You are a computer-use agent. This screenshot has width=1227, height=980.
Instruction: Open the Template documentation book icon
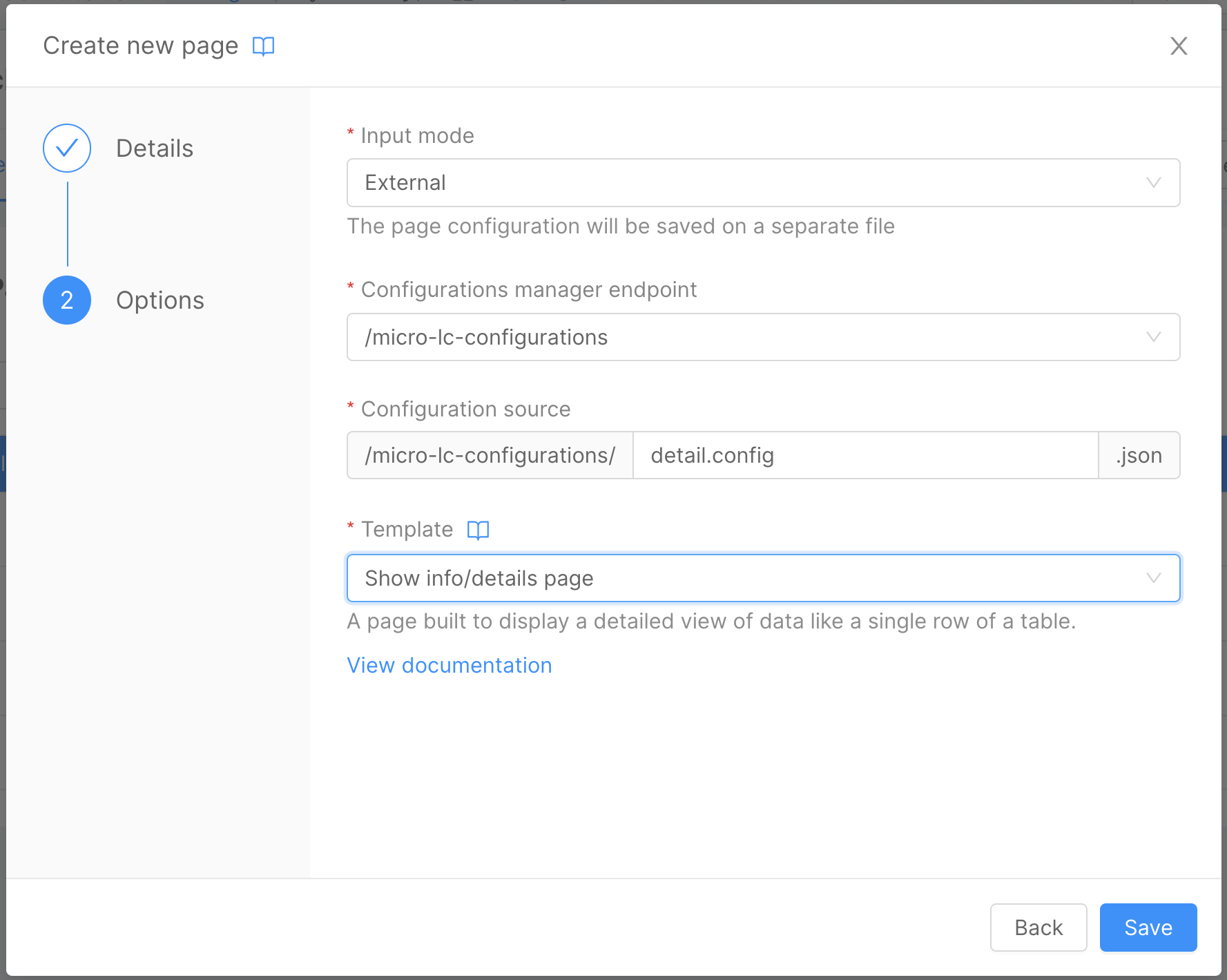[x=477, y=529]
